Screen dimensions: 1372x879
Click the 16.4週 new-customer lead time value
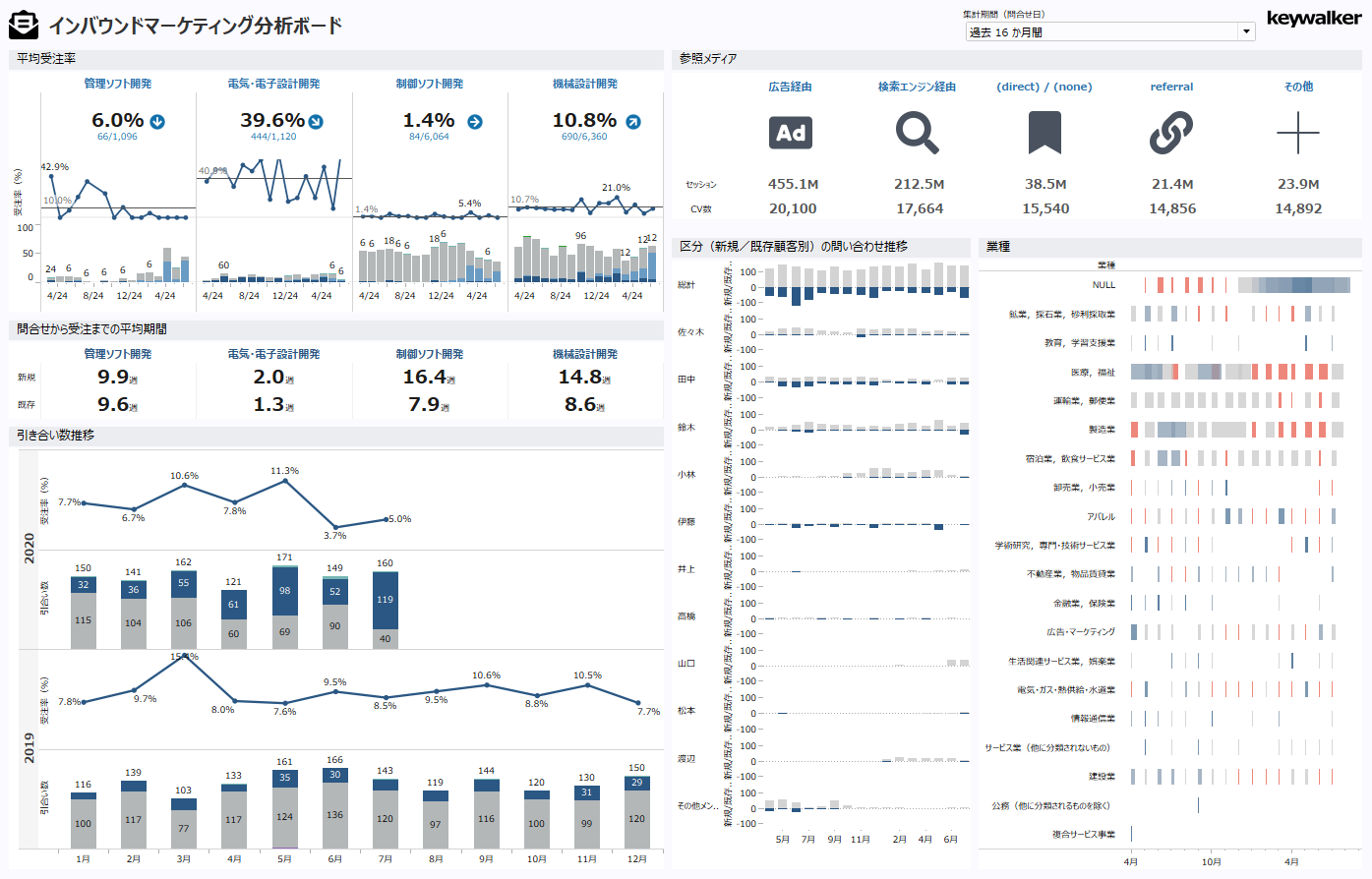point(429,377)
